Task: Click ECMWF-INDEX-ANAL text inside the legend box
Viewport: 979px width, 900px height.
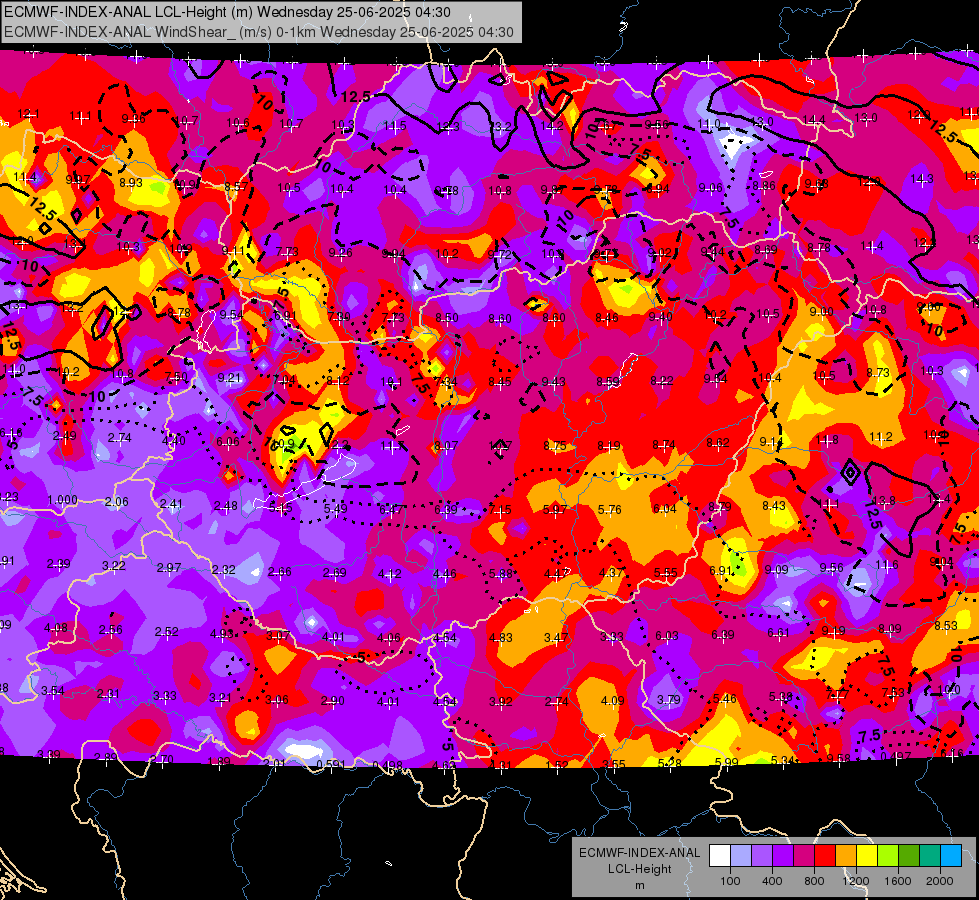Action: (639, 853)
